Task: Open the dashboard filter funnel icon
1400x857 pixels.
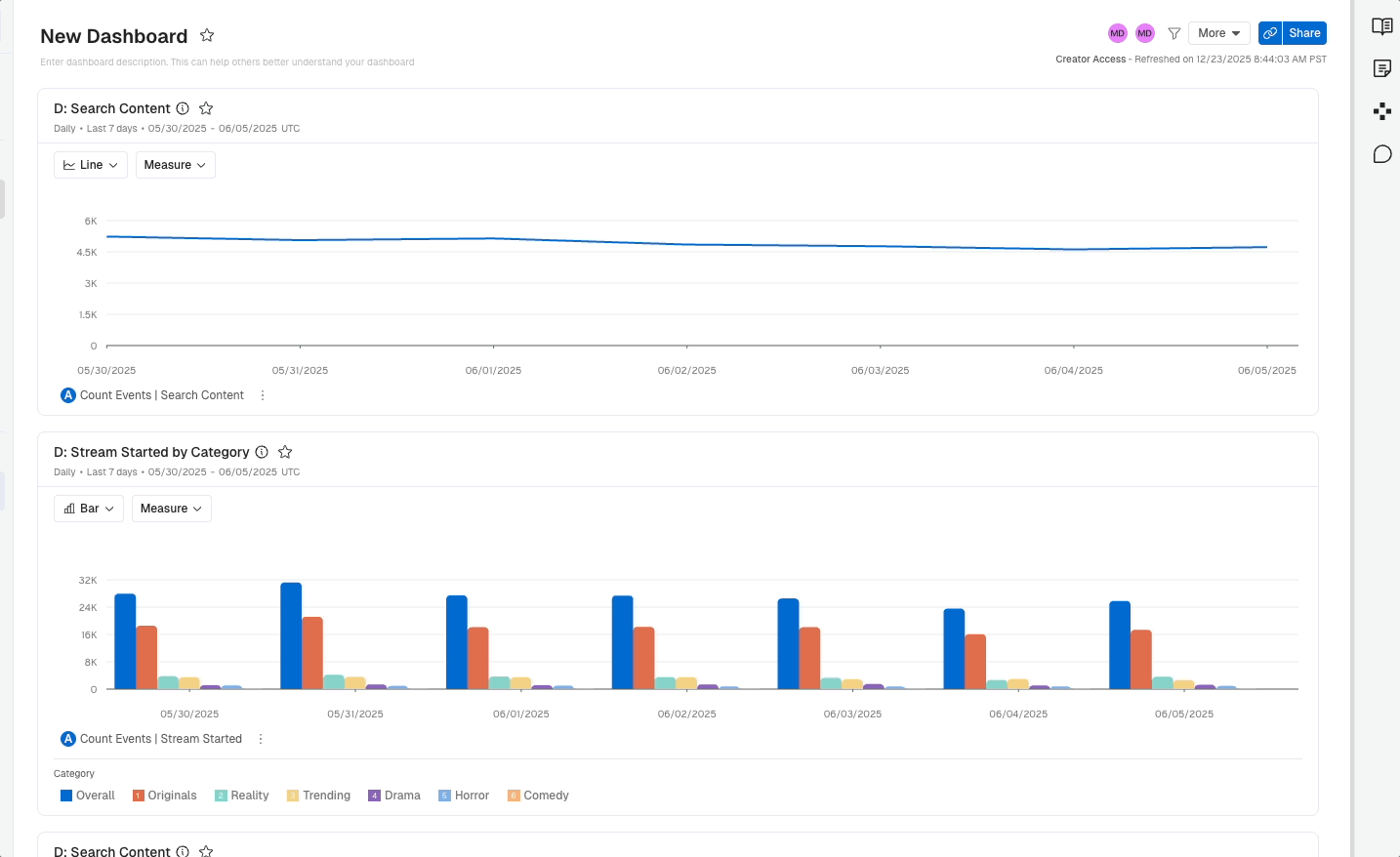Action: (x=1174, y=33)
